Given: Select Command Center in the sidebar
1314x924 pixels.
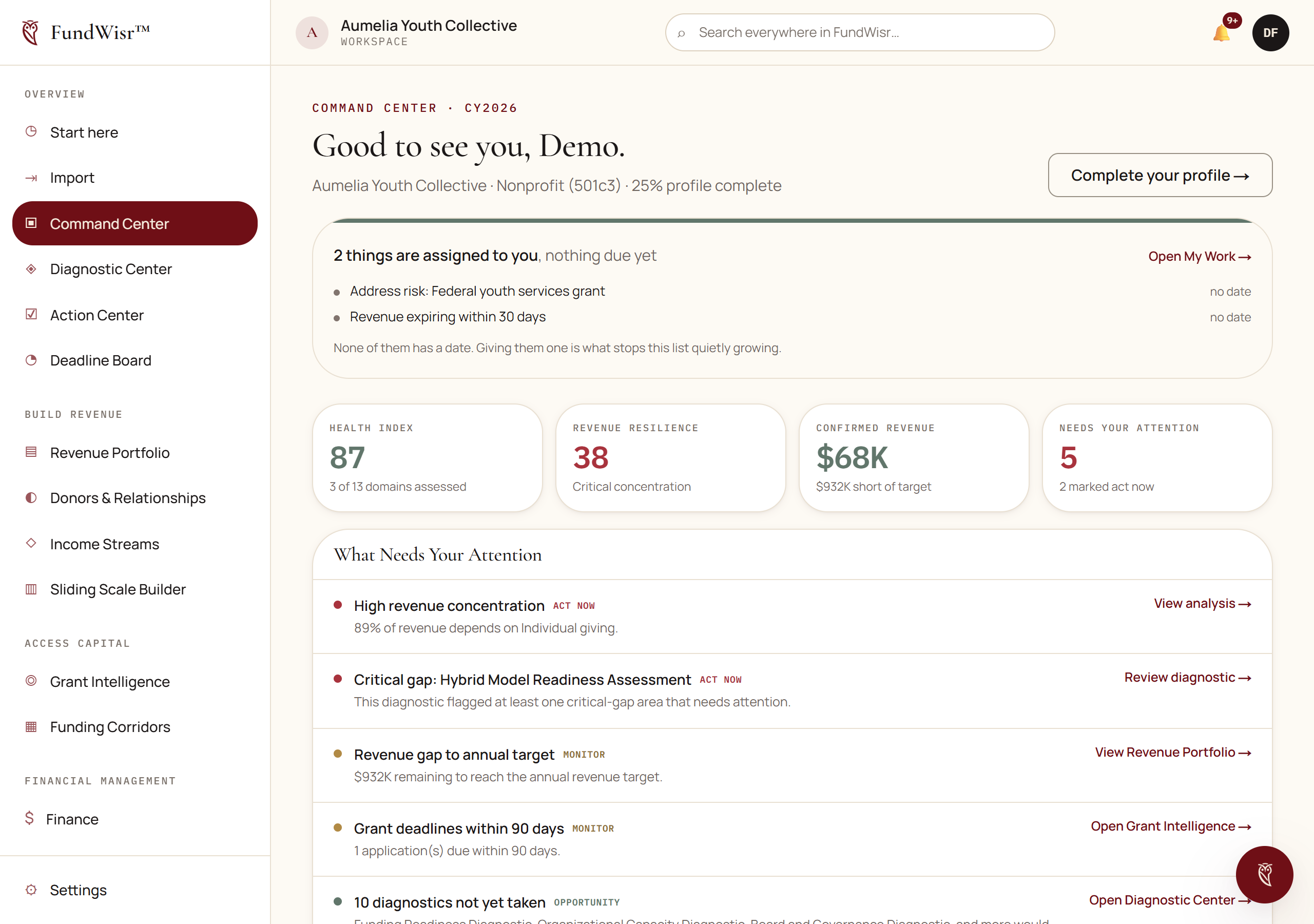Looking at the screenshot, I should click(x=135, y=223).
